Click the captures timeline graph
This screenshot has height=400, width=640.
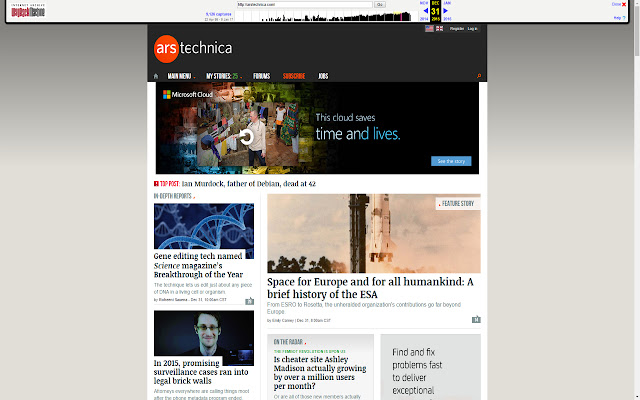[x=326, y=16]
